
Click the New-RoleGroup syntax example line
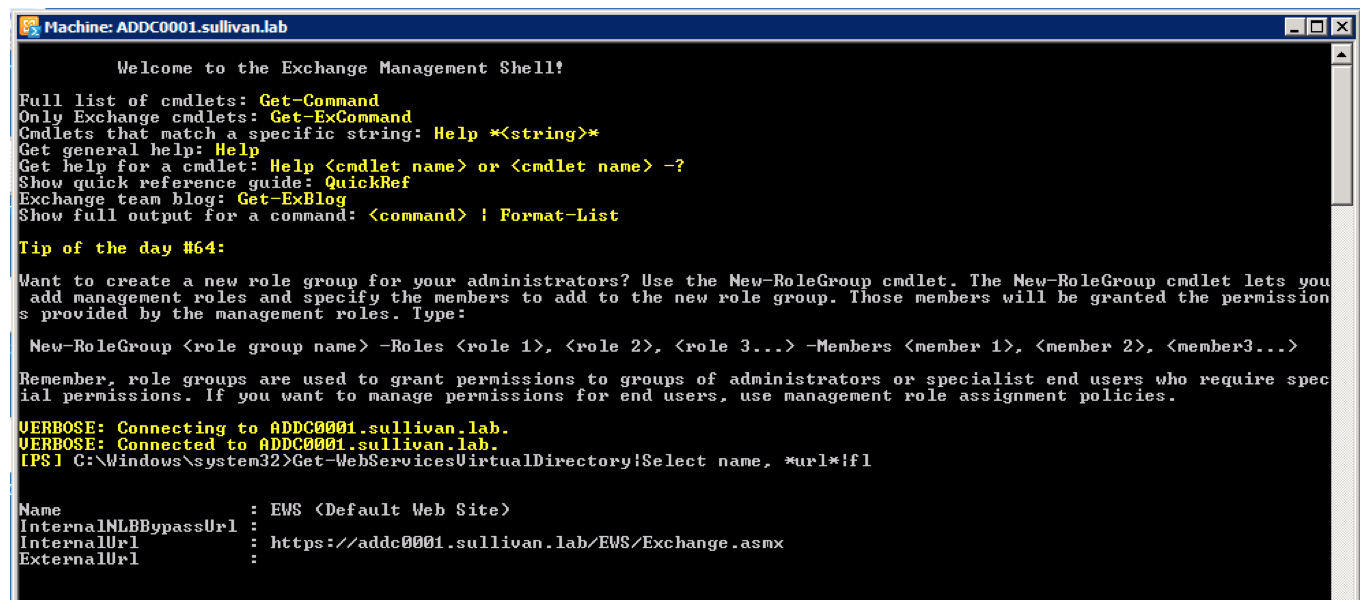tap(663, 346)
